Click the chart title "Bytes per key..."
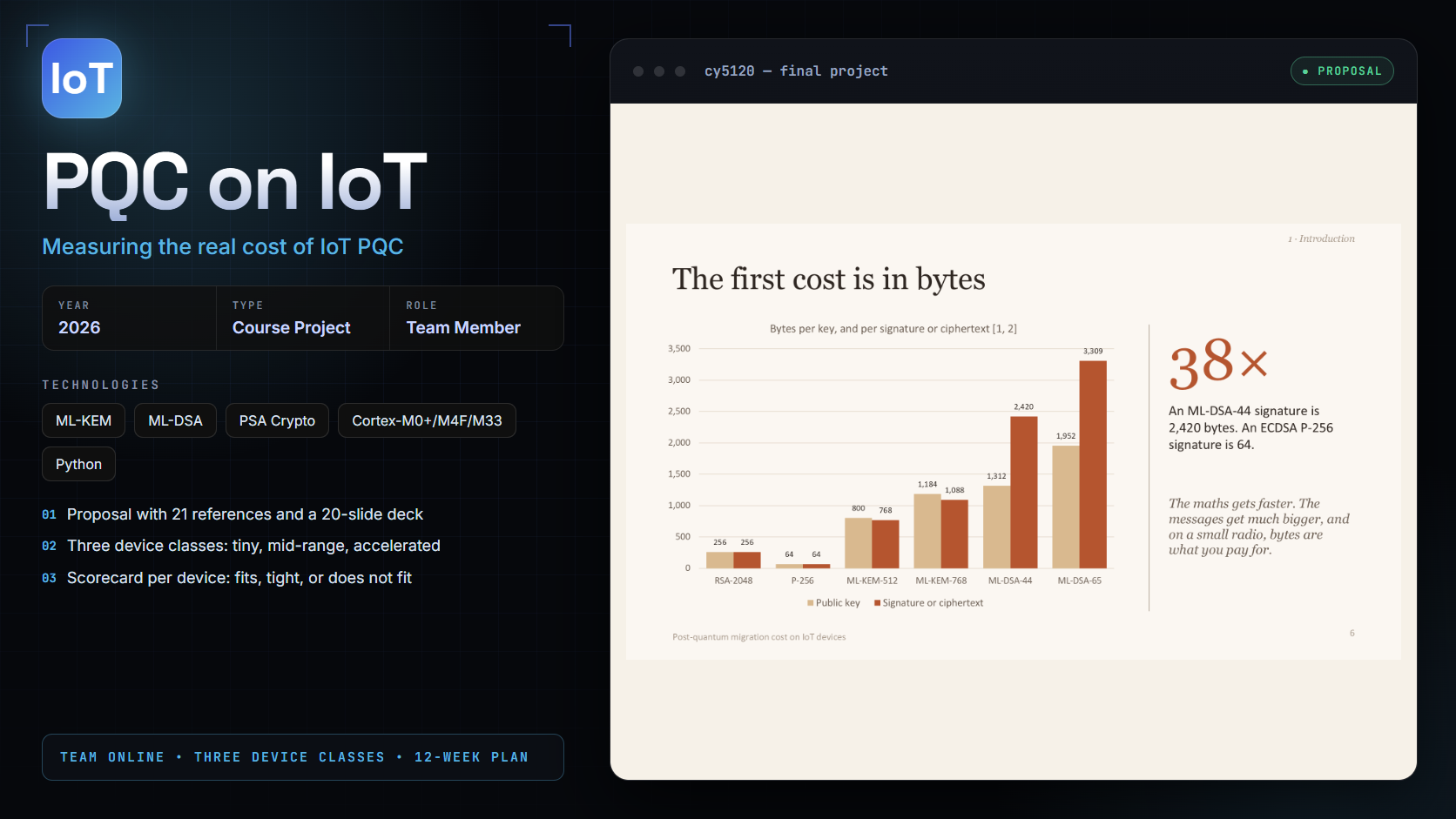1456x819 pixels. coord(893,329)
